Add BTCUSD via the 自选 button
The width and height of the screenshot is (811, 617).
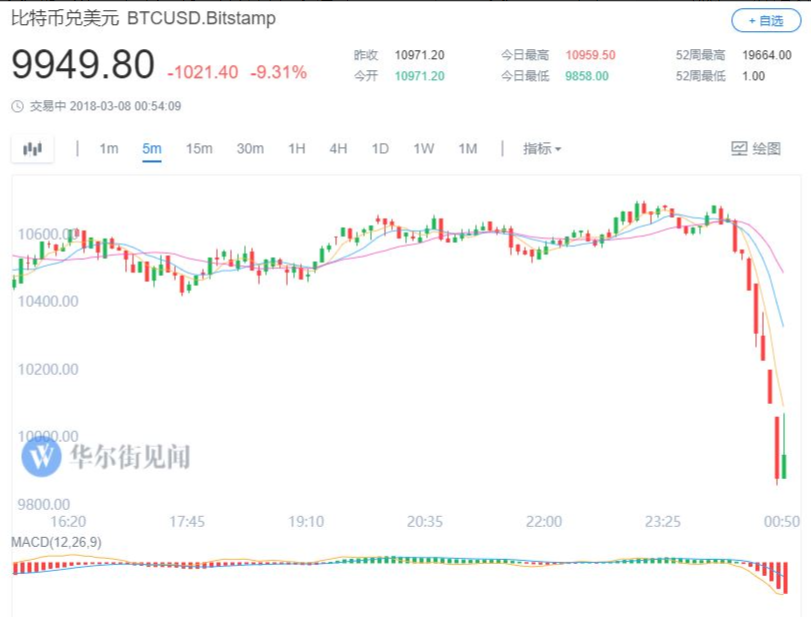(x=766, y=20)
